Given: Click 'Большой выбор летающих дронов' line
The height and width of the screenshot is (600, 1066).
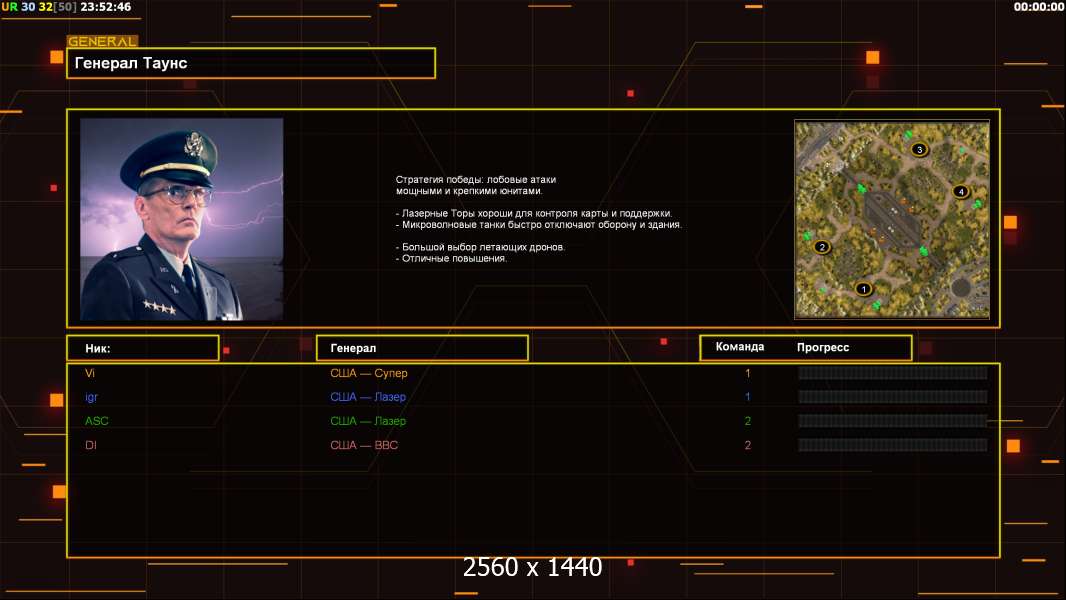Looking at the screenshot, I should (x=480, y=247).
